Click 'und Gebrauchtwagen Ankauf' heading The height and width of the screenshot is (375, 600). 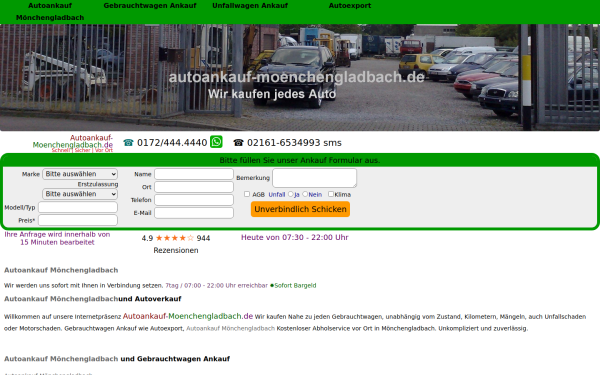(175, 359)
